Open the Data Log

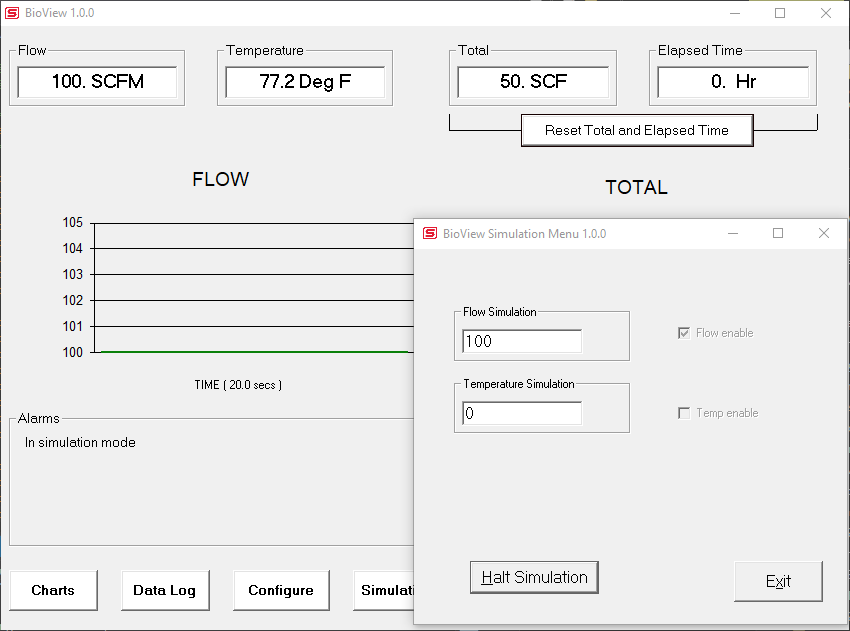[x=165, y=590]
